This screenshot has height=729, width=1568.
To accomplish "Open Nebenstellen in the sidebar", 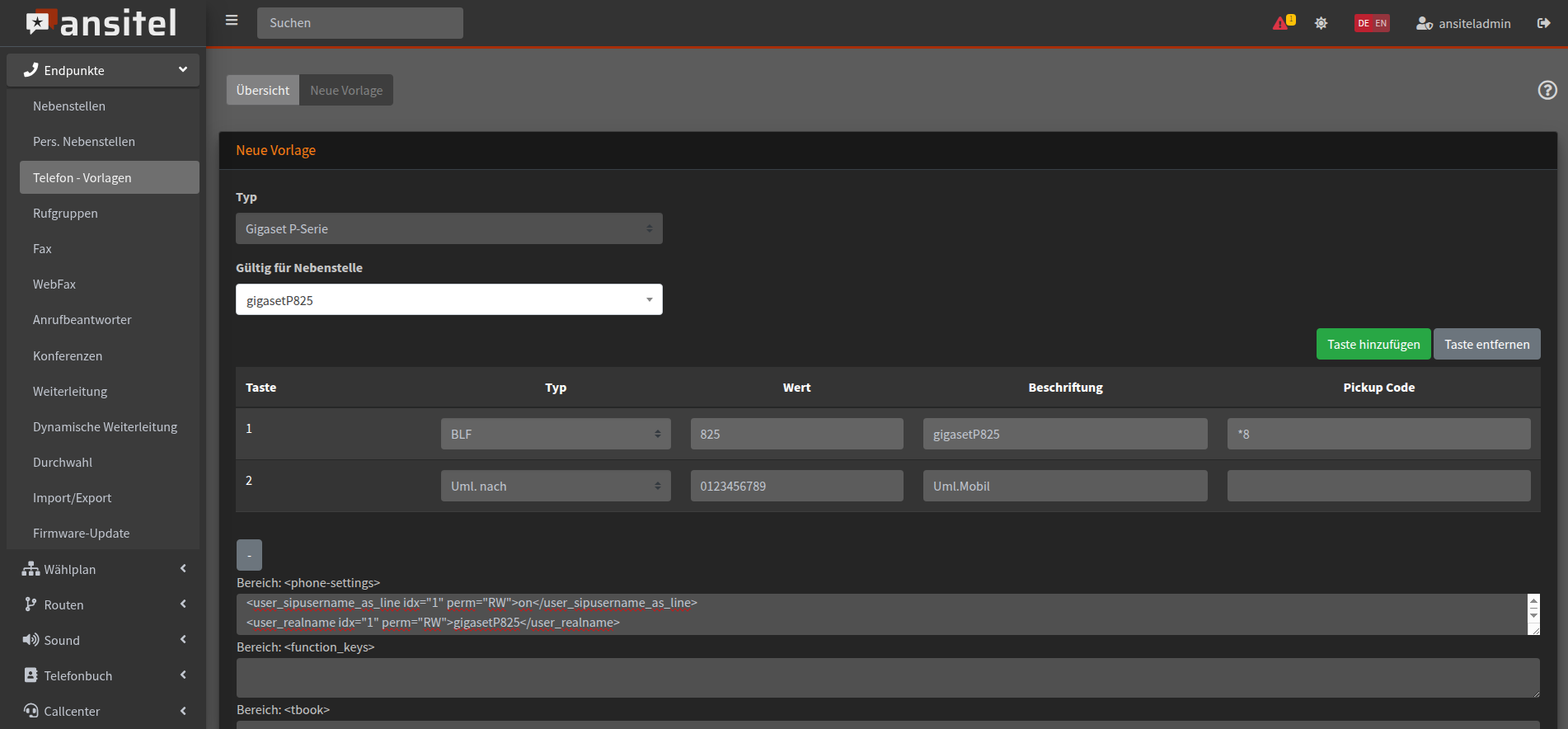I will point(69,106).
